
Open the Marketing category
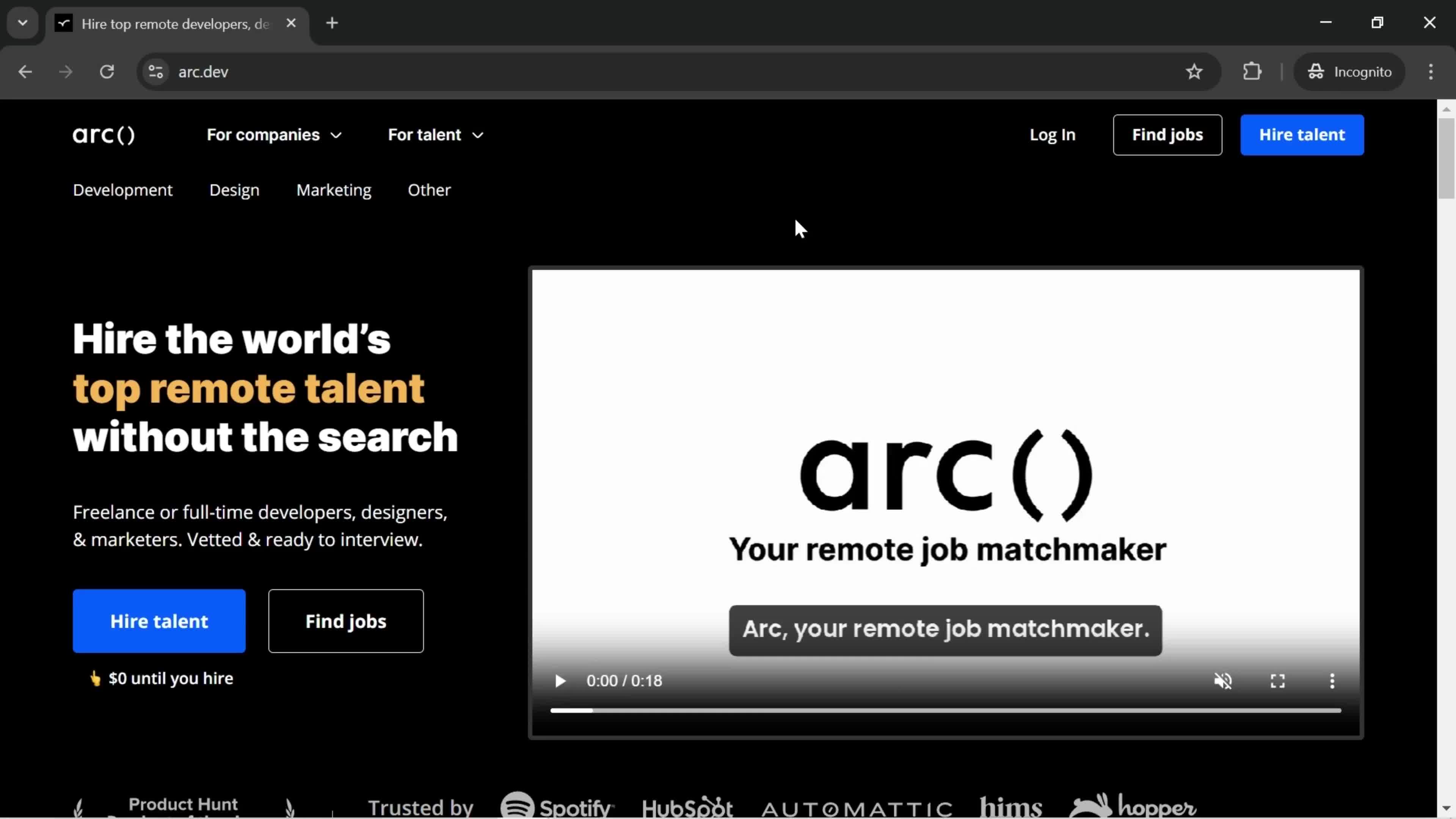[x=334, y=190]
